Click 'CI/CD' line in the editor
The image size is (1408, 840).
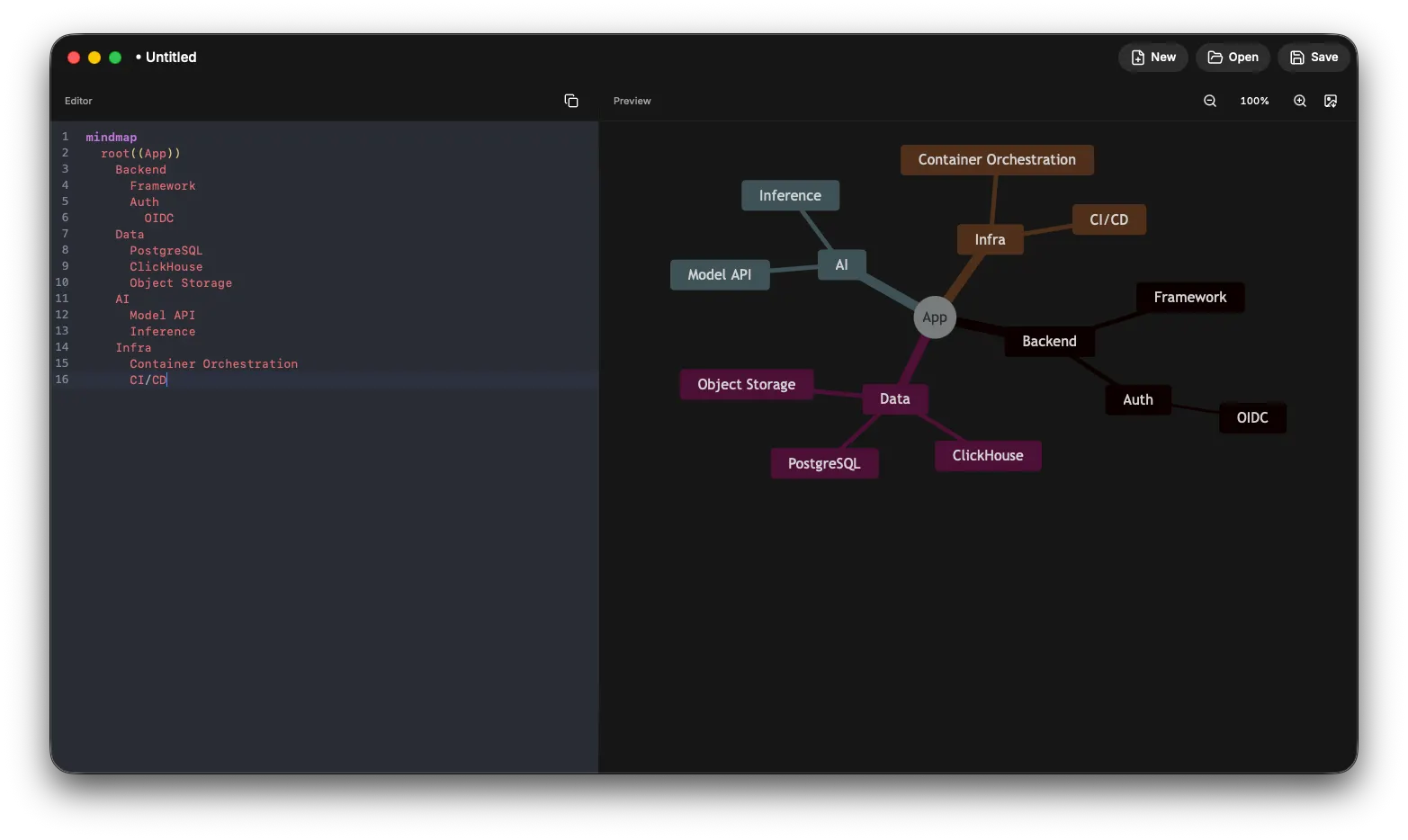click(x=148, y=380)
